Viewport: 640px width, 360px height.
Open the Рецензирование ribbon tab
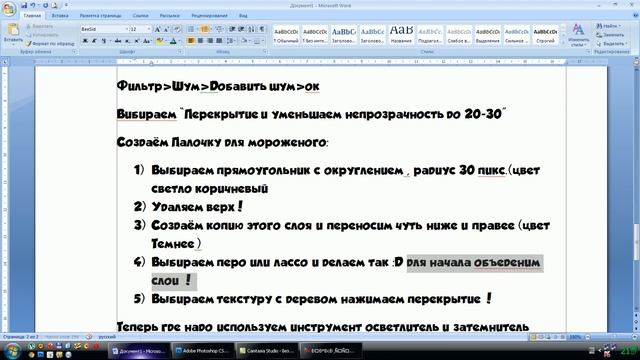209,16
